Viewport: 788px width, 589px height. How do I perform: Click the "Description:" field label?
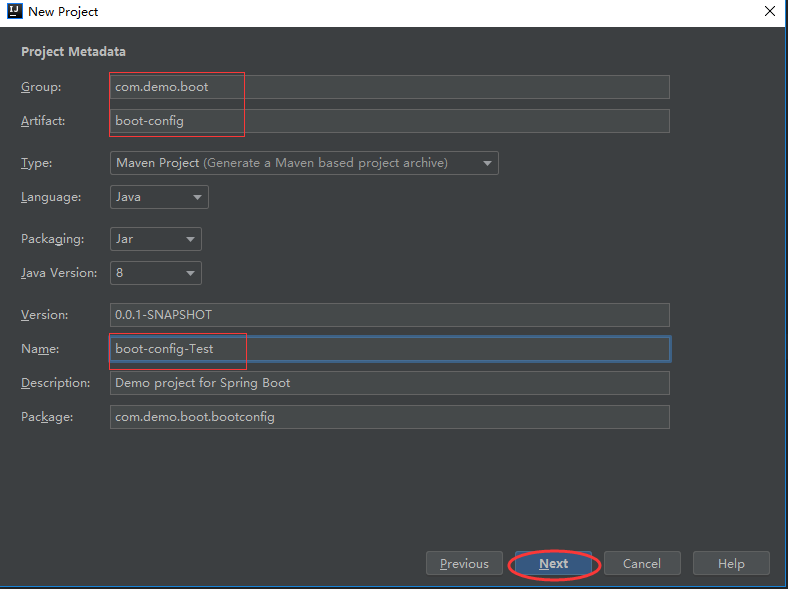[x=55, y=383]
